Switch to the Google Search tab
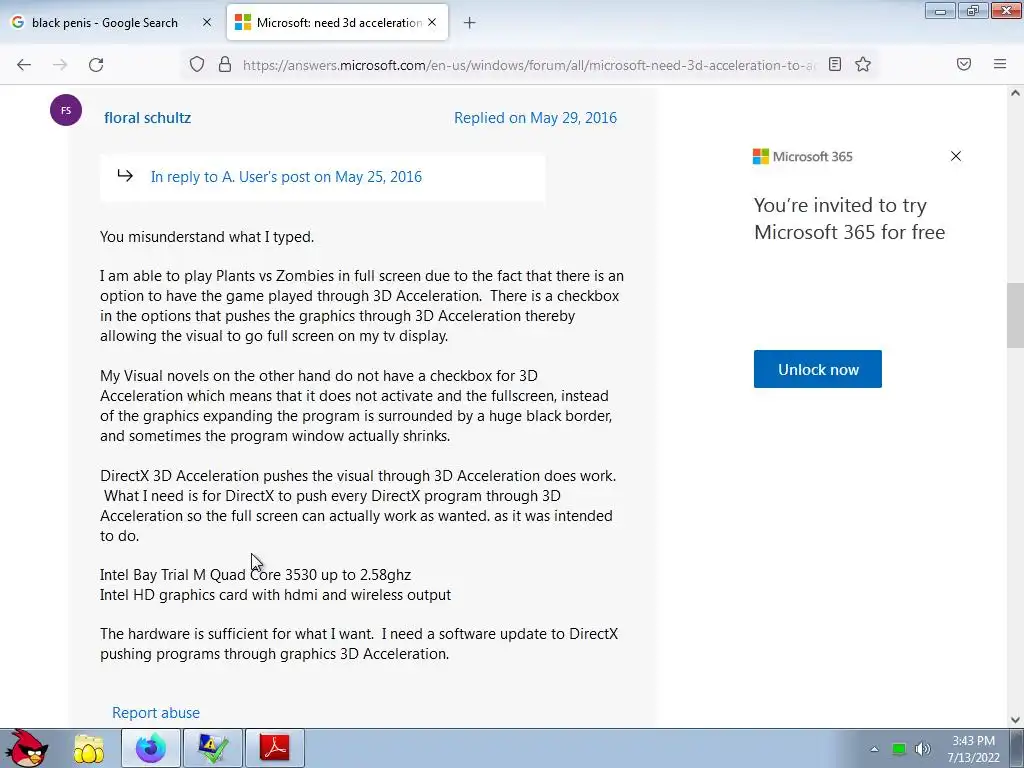The height and width of the screenshot is (768, 1024). coord(112,23)
